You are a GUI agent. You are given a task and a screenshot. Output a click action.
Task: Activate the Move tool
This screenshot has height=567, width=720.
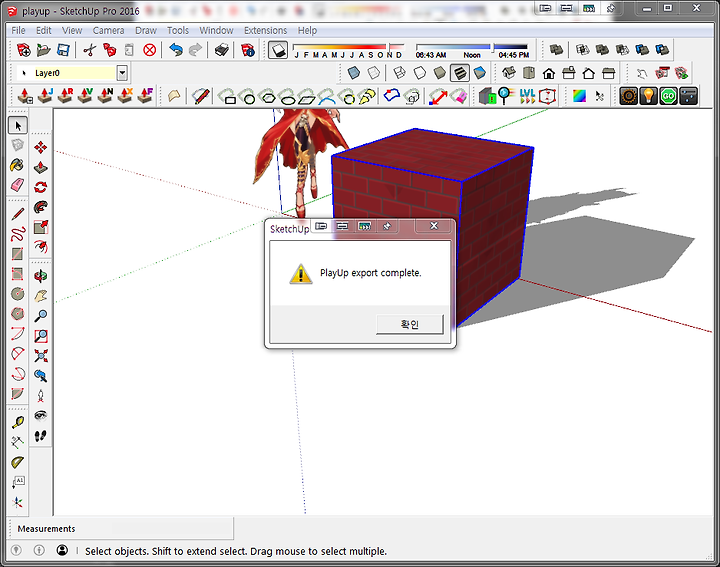(x=41, y=147)
